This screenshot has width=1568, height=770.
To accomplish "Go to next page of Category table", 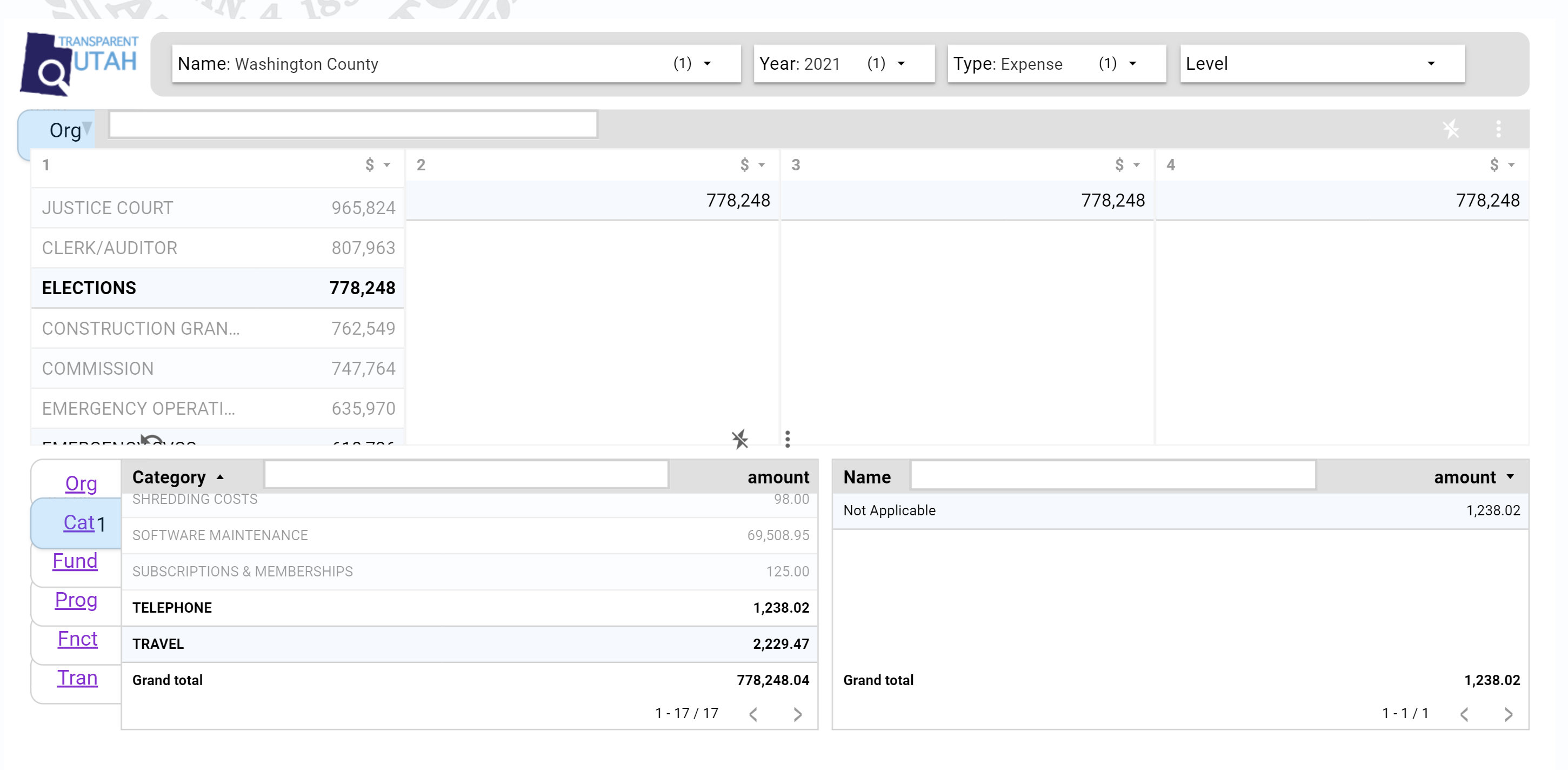I will coord(797,714).
